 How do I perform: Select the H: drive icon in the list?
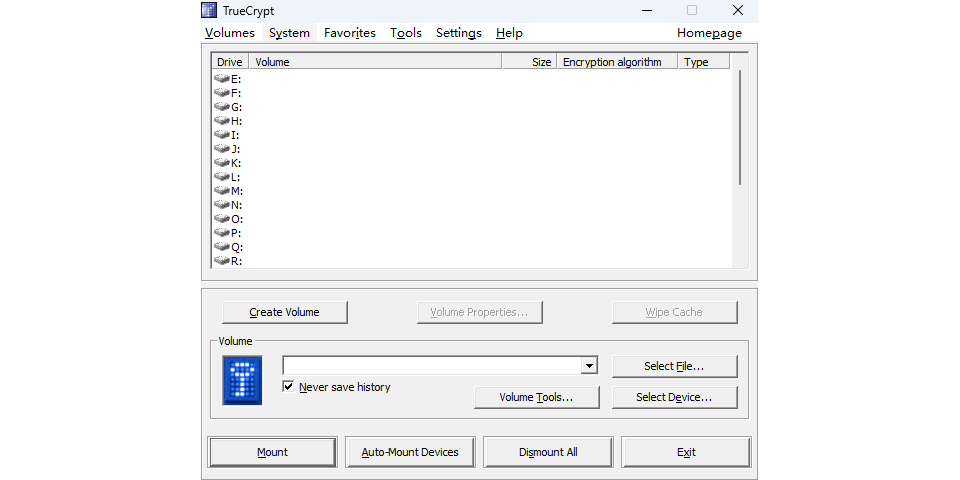tap(222, 121)
